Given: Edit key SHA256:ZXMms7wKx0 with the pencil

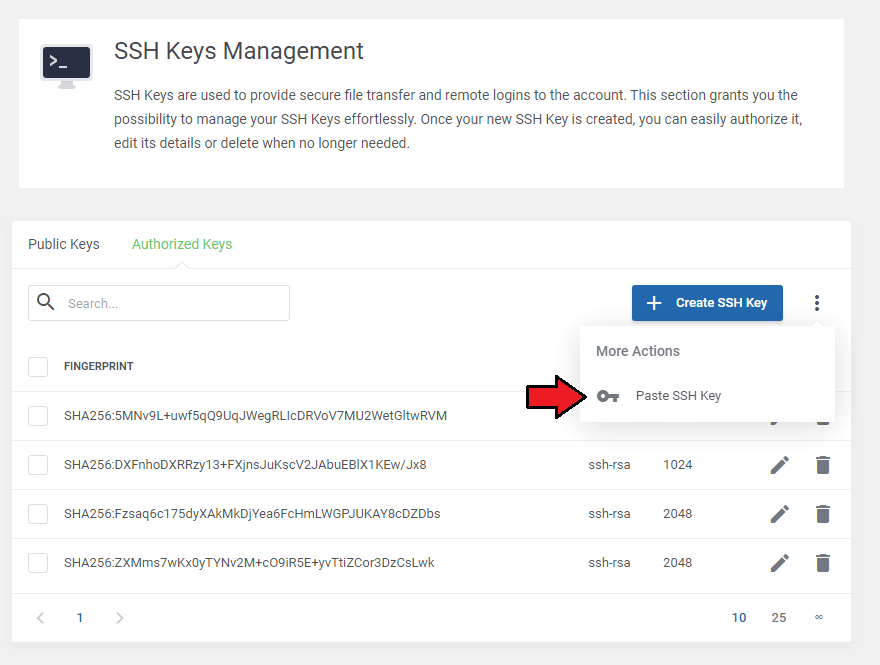Looking at the screenshot, I should pos(780,562).
